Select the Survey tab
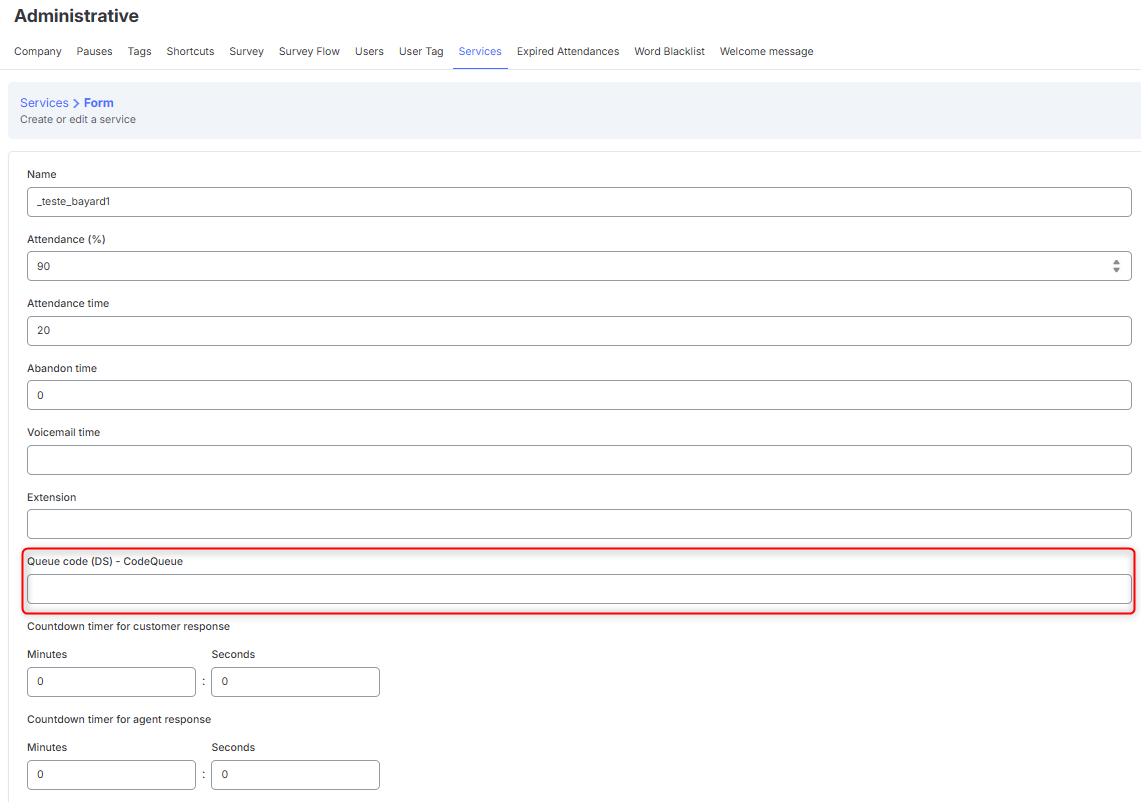1141x802 pixels. (x=247, y=52)
